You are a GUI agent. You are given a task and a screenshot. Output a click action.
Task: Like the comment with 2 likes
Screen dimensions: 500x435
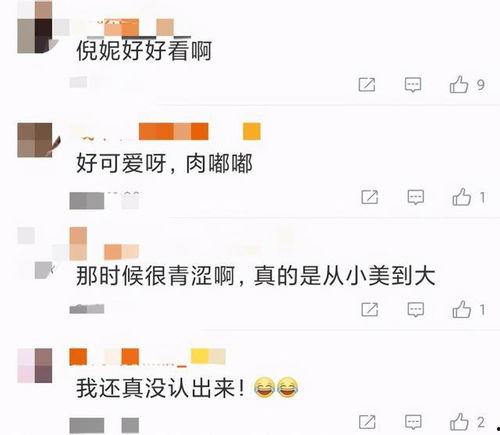click(459, 422)
